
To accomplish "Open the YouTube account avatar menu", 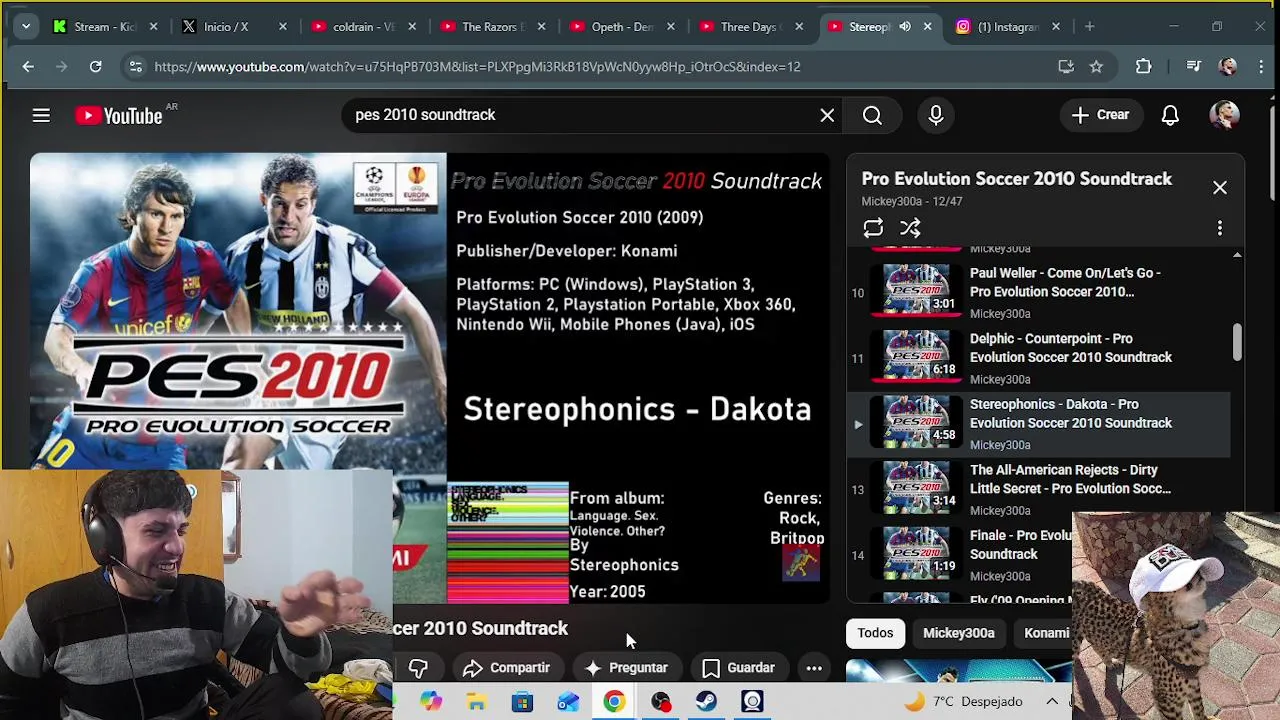I will 1224,115.
